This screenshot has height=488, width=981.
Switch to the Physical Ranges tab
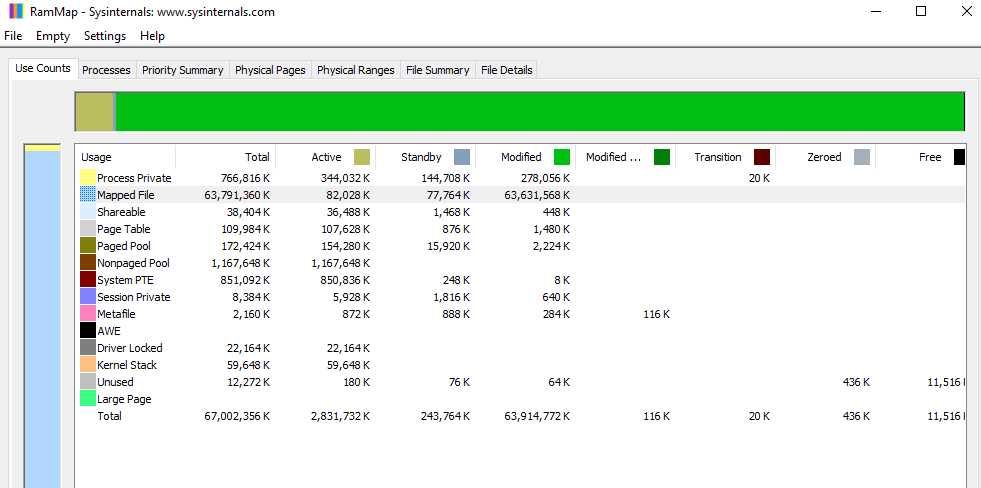tap(356, 70)
